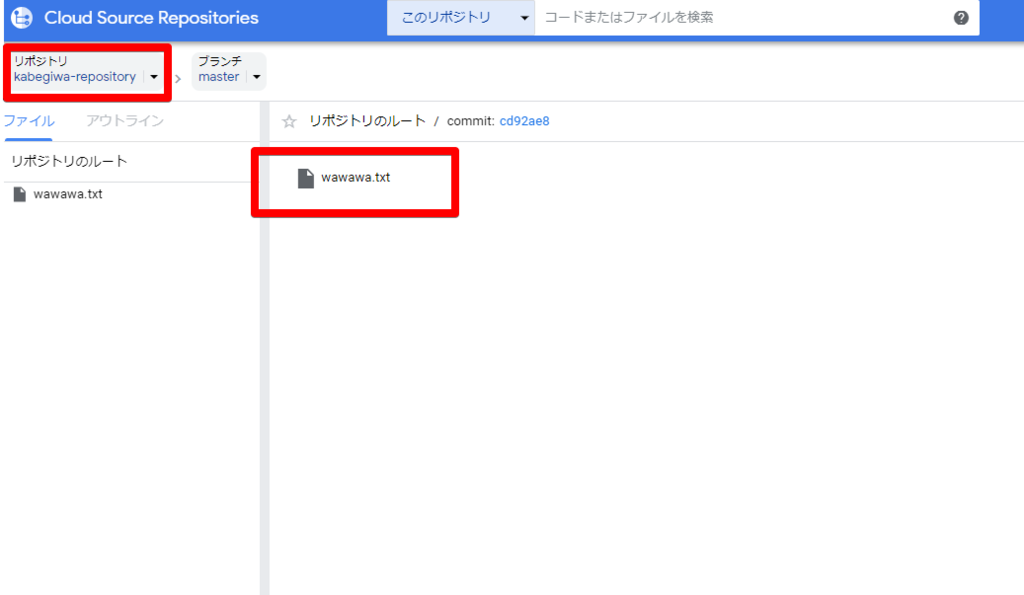1024x595 pixels.
Task: Click the star icon beside the breadcrumb
Action: [x=289, y=120]
